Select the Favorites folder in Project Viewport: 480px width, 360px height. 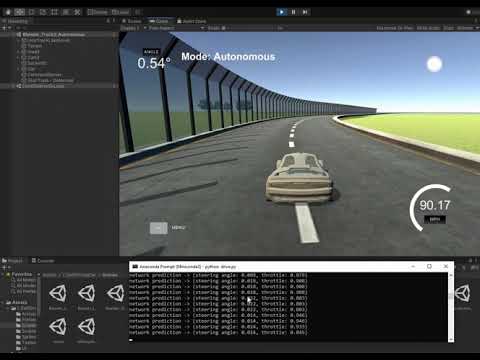click(21, 274)
